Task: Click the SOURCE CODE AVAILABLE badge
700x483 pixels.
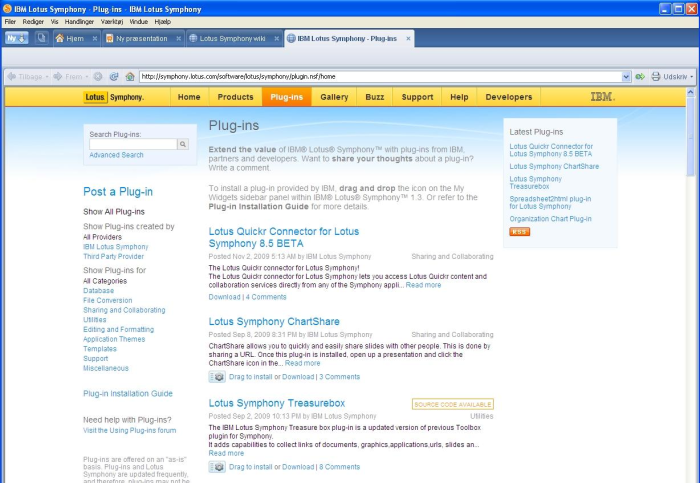Action: 453,404
